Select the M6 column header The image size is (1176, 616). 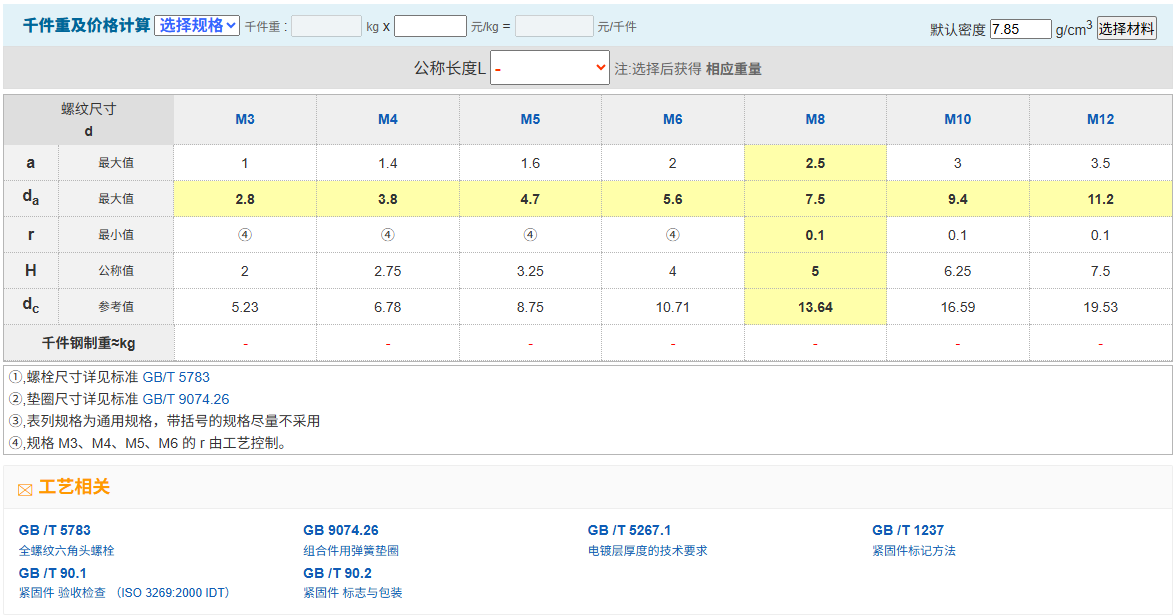[673, 119]
